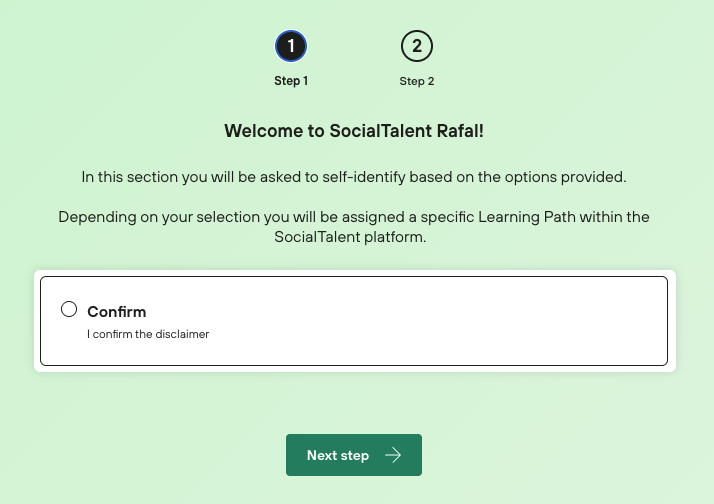Image resolution: width=714 pixels, height=504 pixels.
Task: Switch to the "Step 2" text label
Action: [x=417, y=81]
